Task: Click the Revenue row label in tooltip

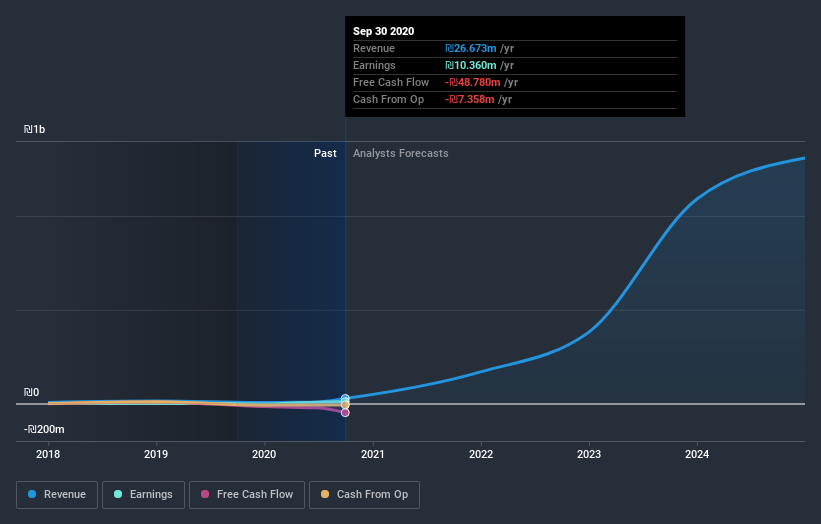Action: pos(374,48)
